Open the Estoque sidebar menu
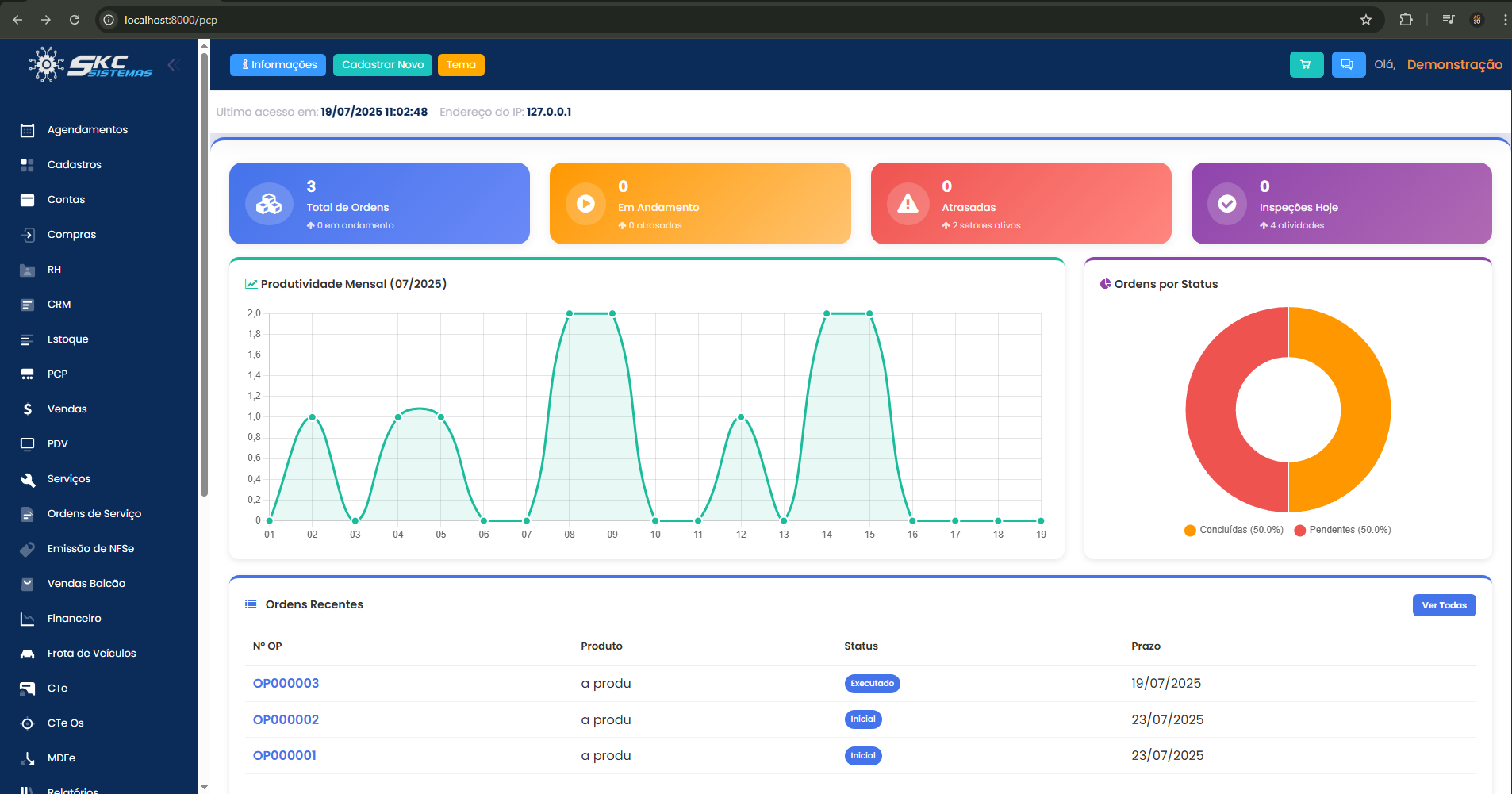The height and width of the screenshot is (794, 1512). 67,339
